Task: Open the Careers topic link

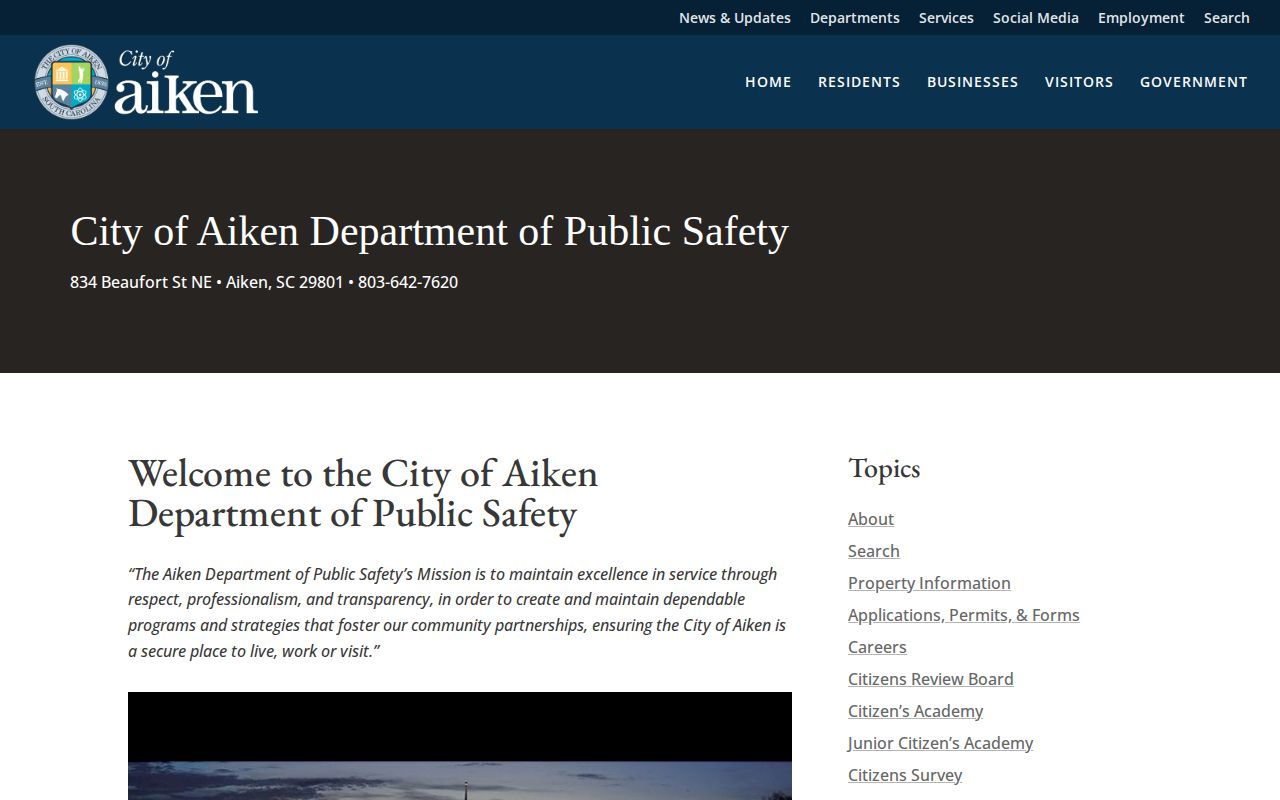Action: pos(877,647)
